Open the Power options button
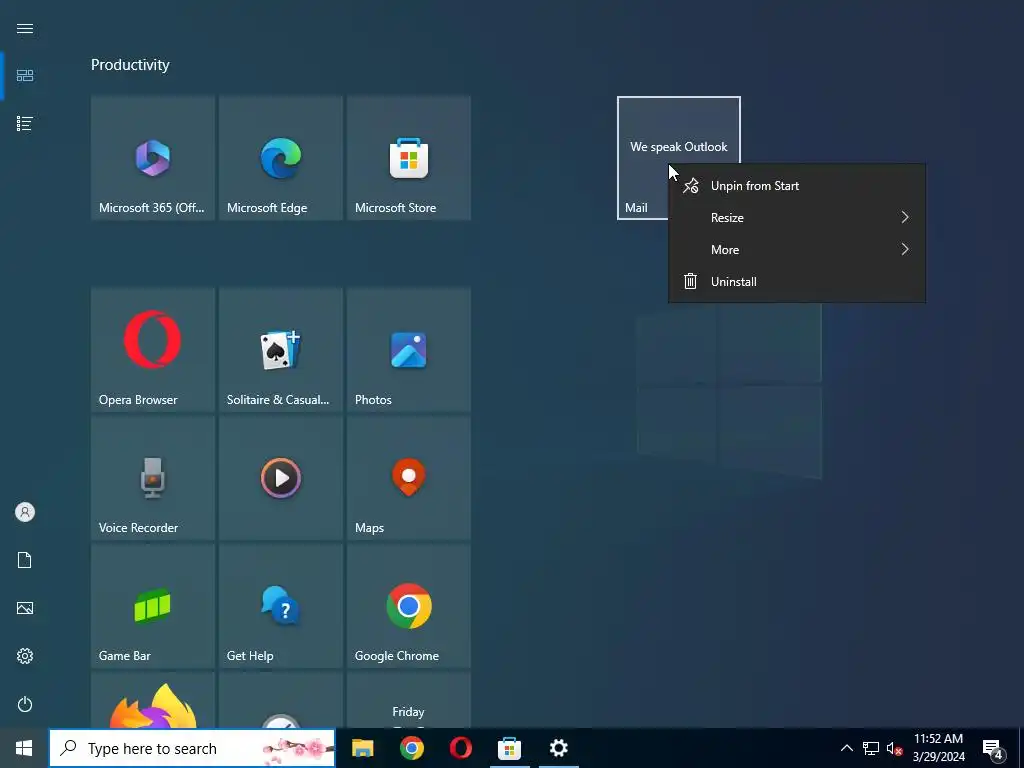The width and height of the screenshot is (1024, 768). 25,704
